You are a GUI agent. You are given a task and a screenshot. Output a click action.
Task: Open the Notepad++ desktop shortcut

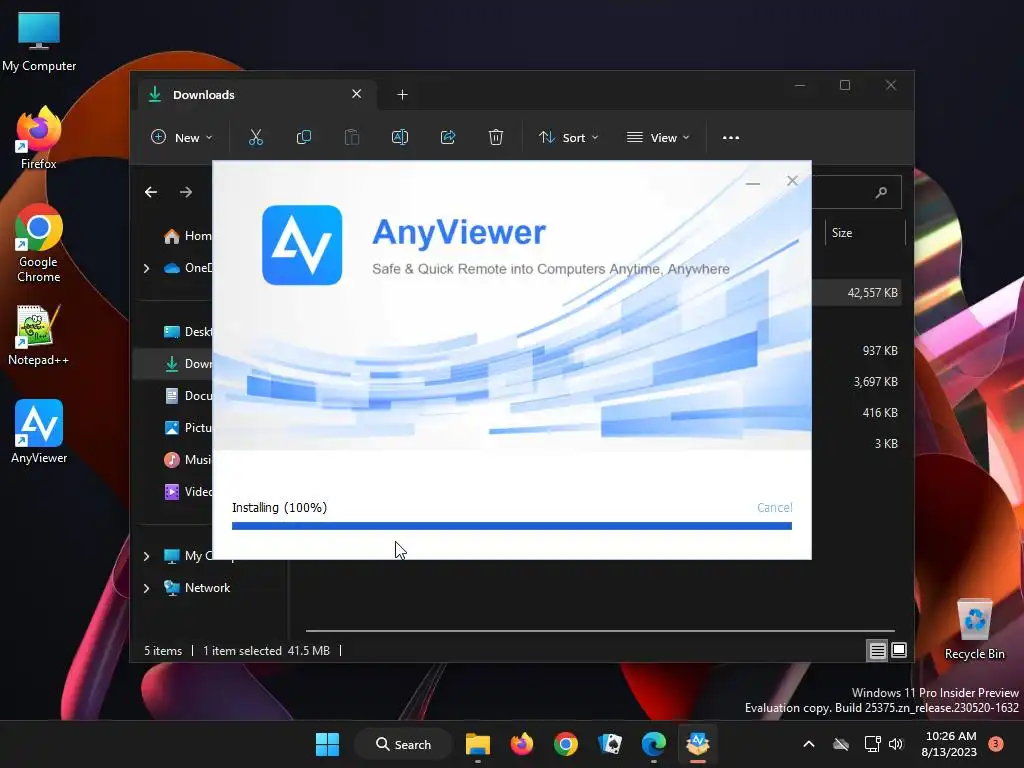(39, 335)
